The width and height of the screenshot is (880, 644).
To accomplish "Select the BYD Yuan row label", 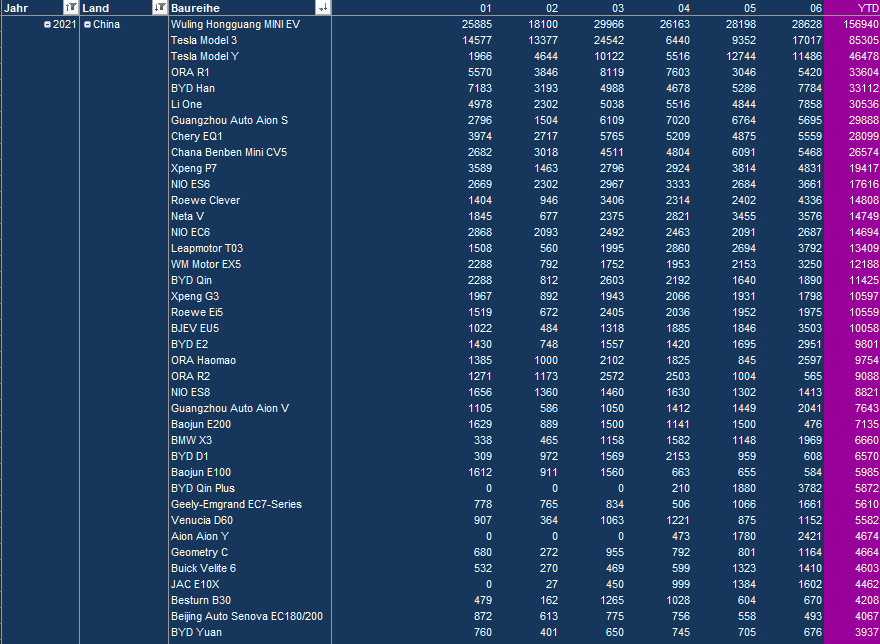I will tap(196, 632).
